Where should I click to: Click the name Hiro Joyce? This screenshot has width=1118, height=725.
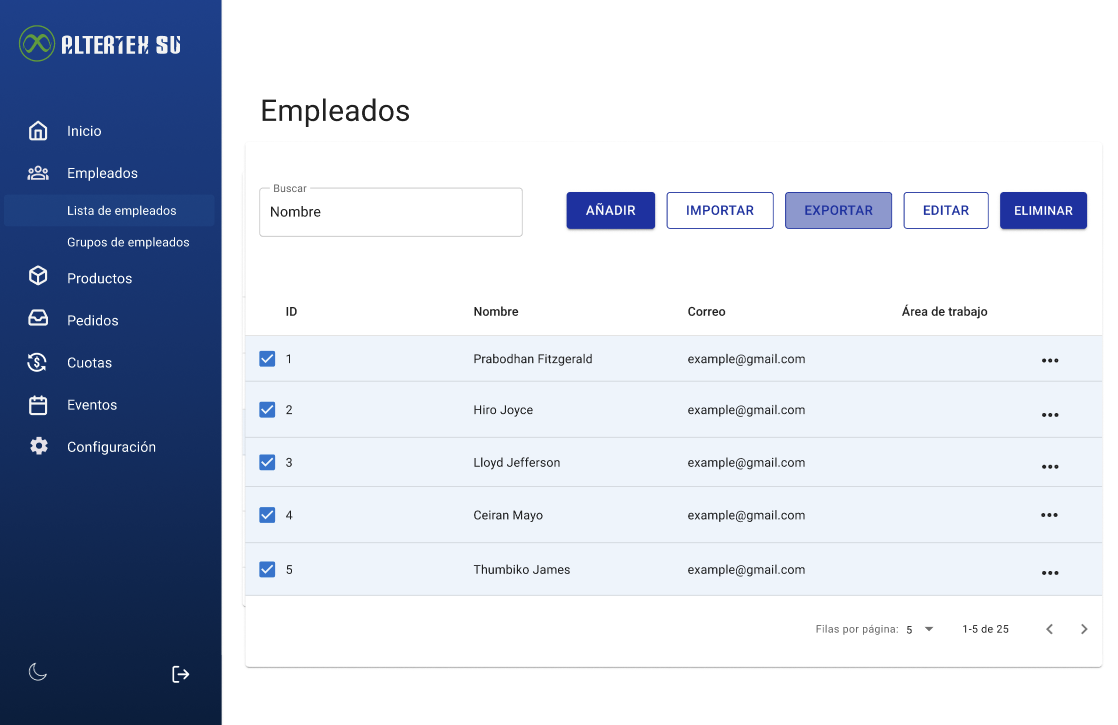[503, 410]
